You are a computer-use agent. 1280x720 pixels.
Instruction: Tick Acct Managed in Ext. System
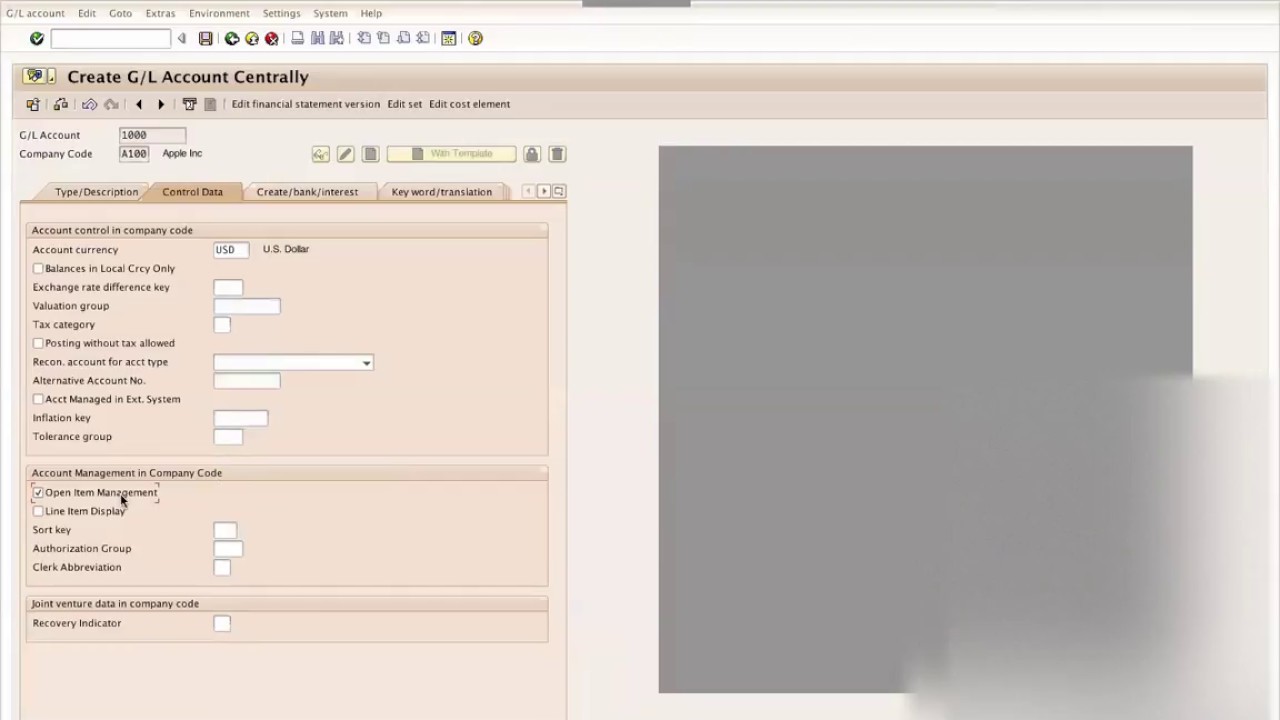[x=38, y=399]
